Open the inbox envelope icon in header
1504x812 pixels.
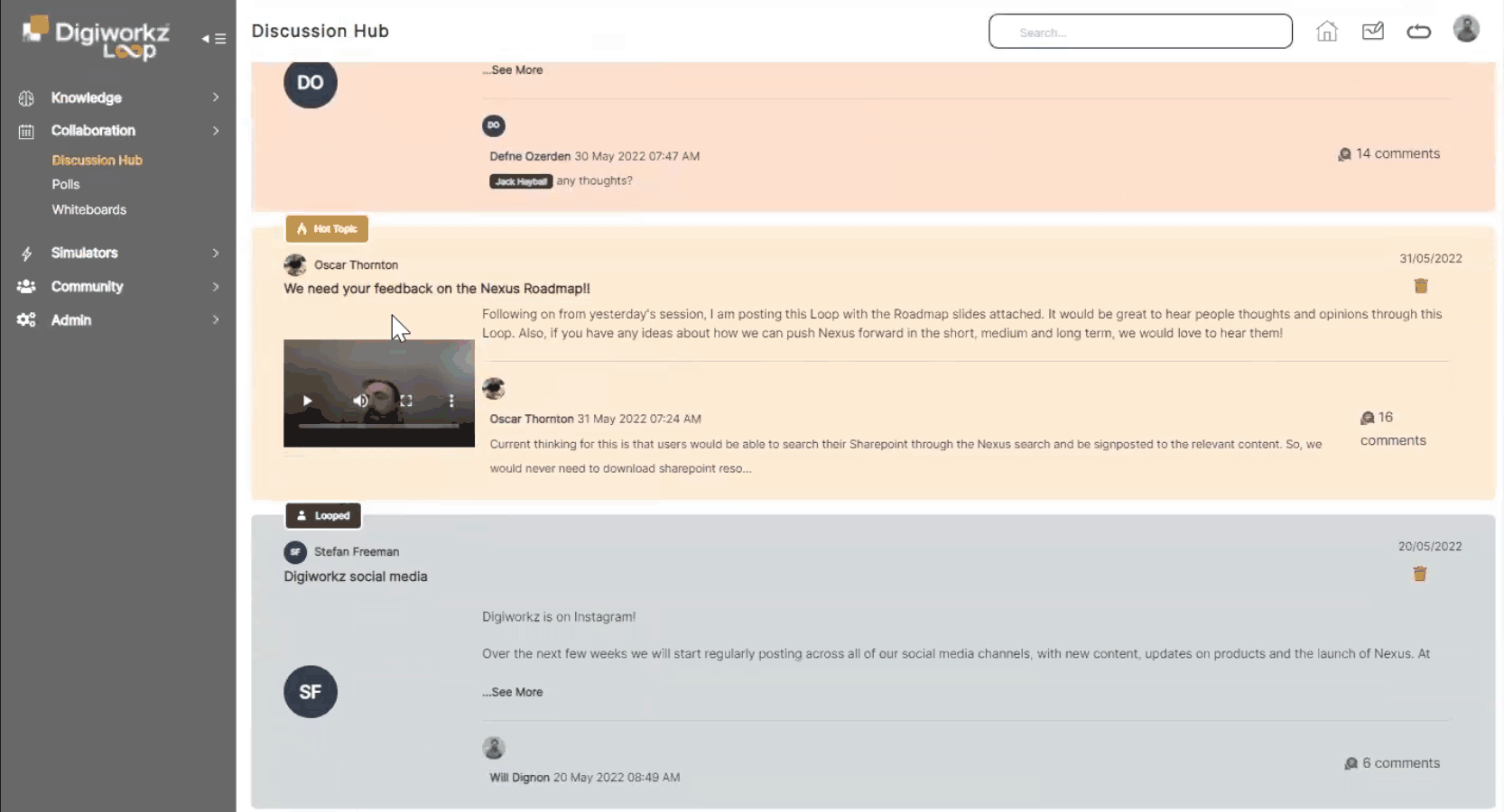coord(1372,32)
